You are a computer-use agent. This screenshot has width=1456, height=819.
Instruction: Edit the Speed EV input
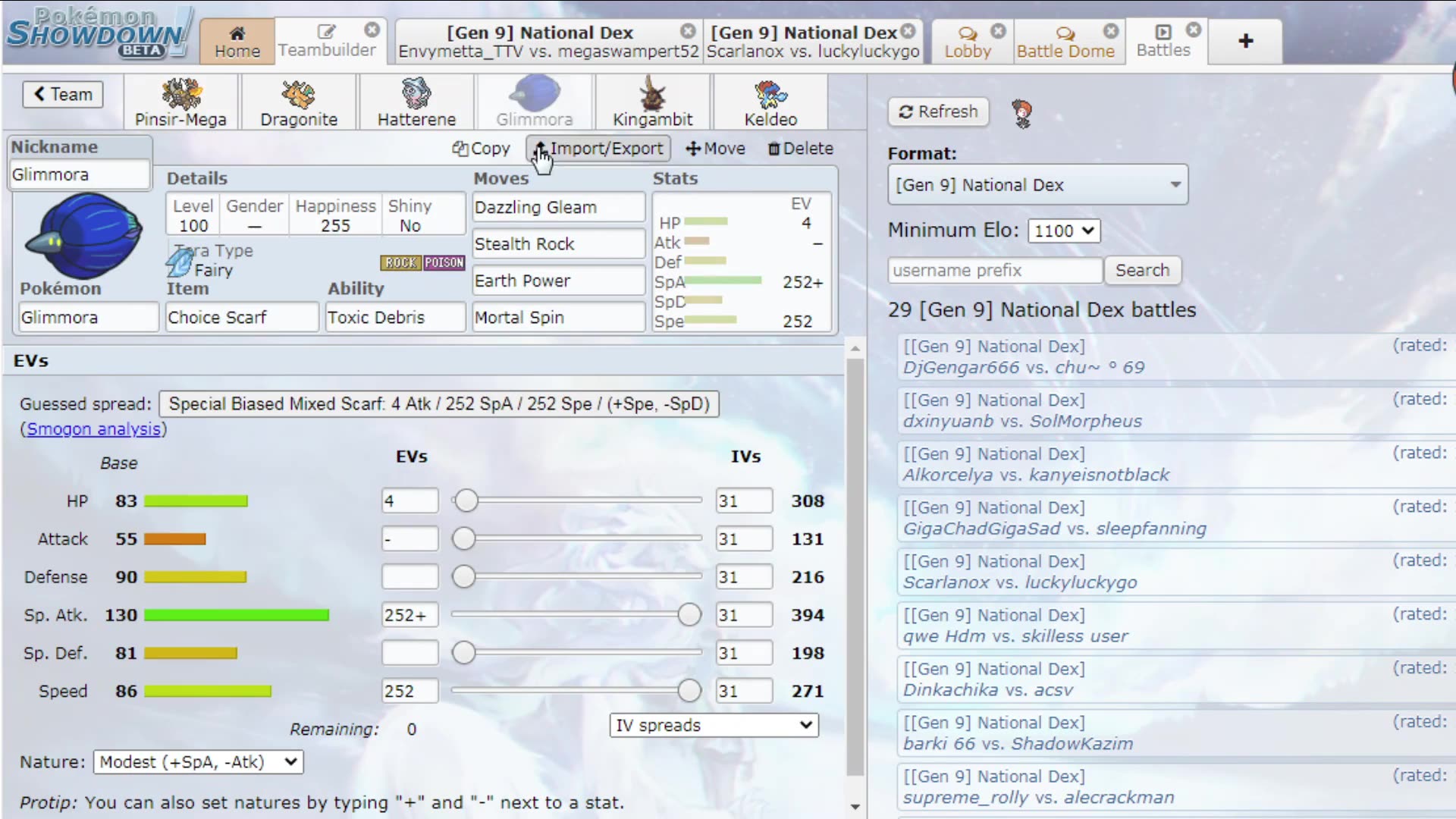409,691
